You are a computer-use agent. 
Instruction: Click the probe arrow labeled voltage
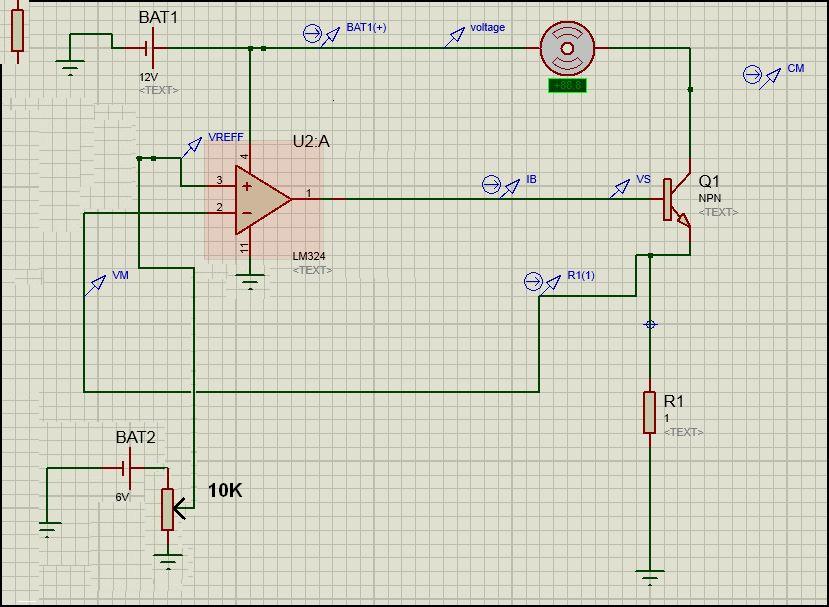(454, 37)
